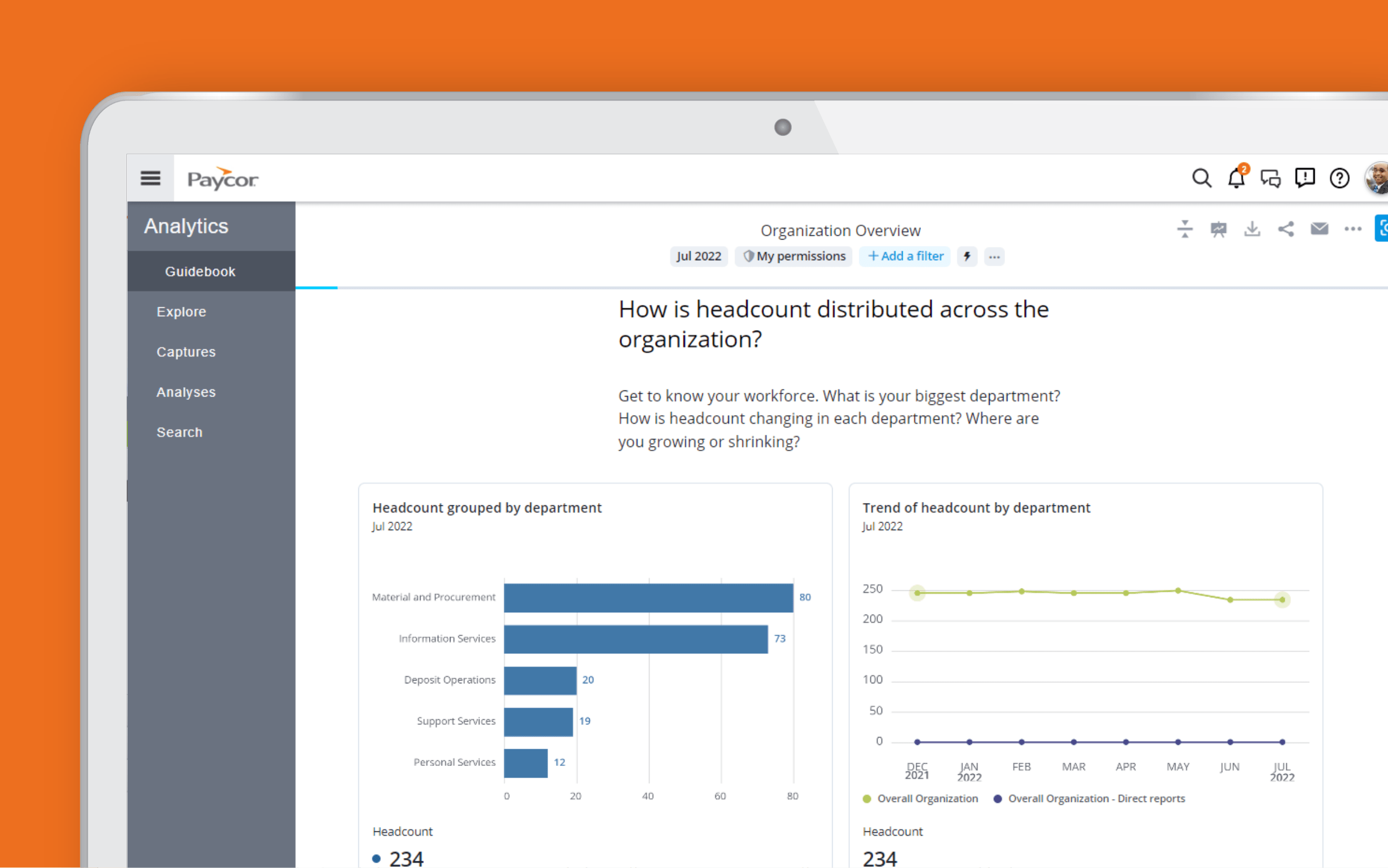Open the notifications bell
Screen dimensions: 1388x868
coord(1237,178)
